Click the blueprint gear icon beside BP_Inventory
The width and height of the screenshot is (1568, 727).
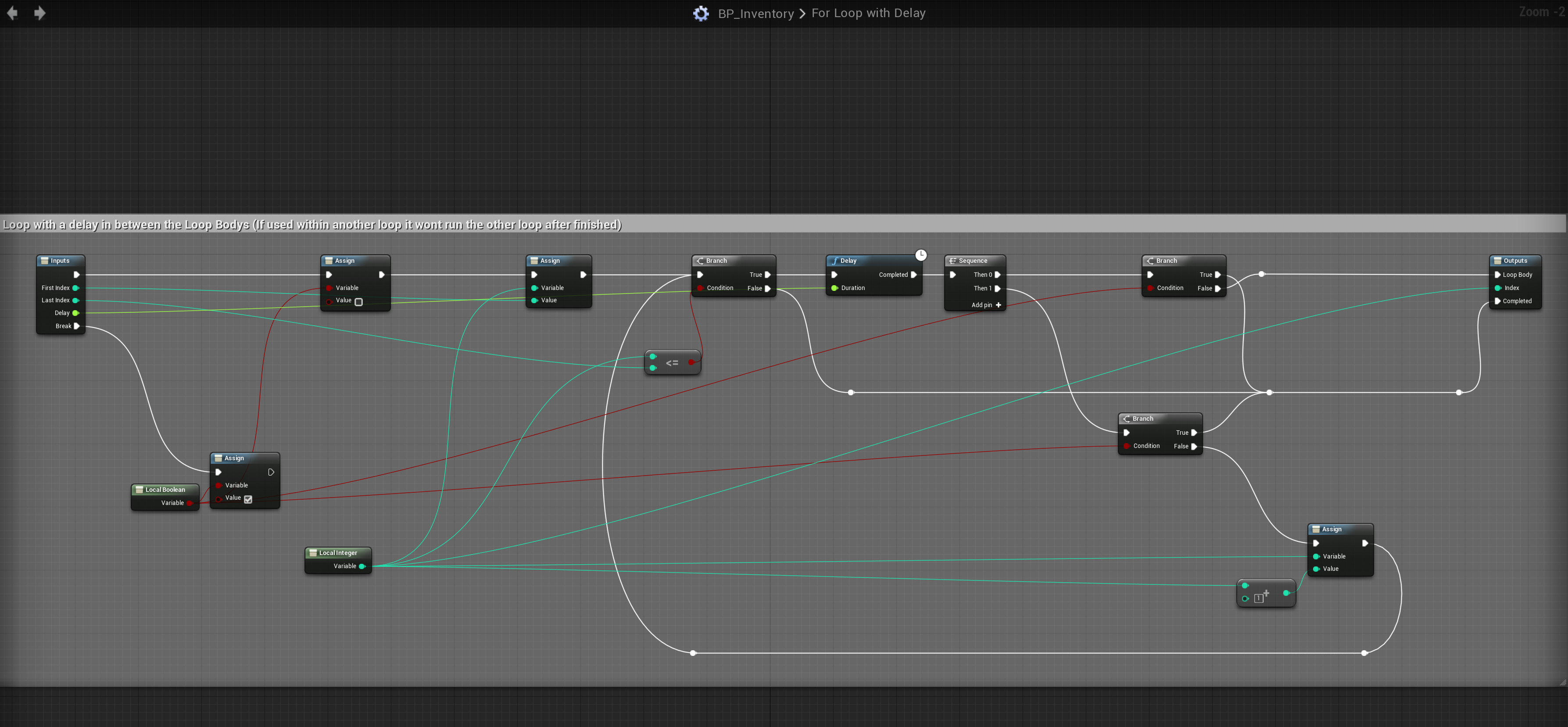coord(701,14)
